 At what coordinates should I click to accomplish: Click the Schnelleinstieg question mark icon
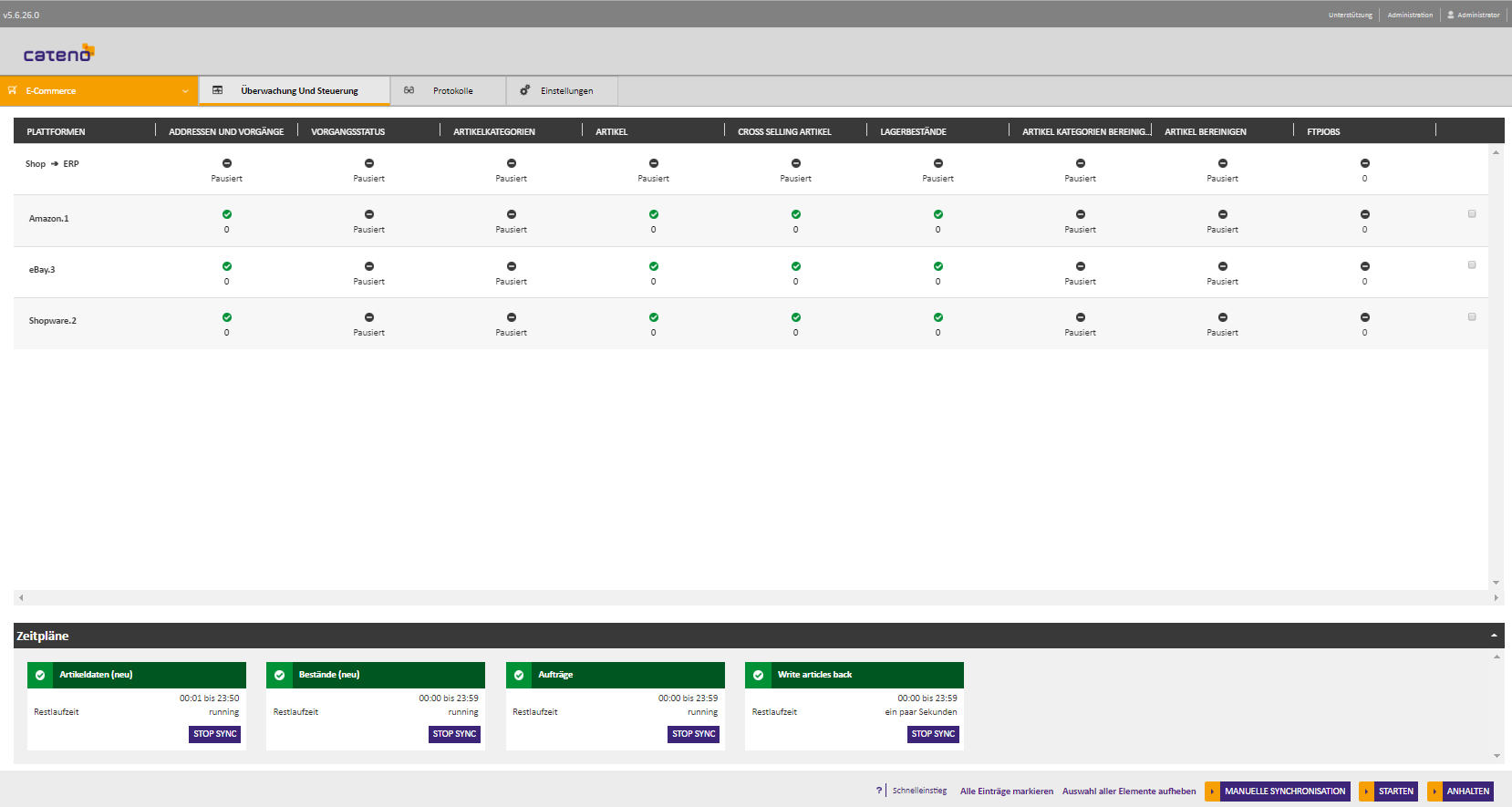(879, 791)
